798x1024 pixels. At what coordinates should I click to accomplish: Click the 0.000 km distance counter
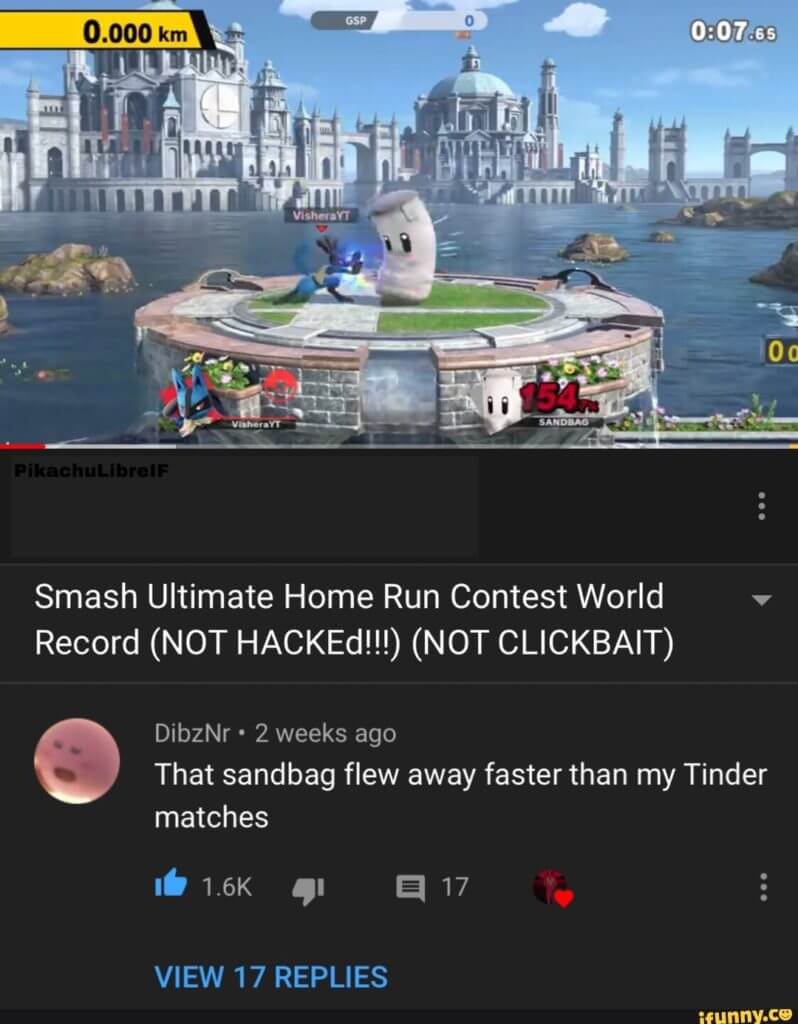[136, 31]
